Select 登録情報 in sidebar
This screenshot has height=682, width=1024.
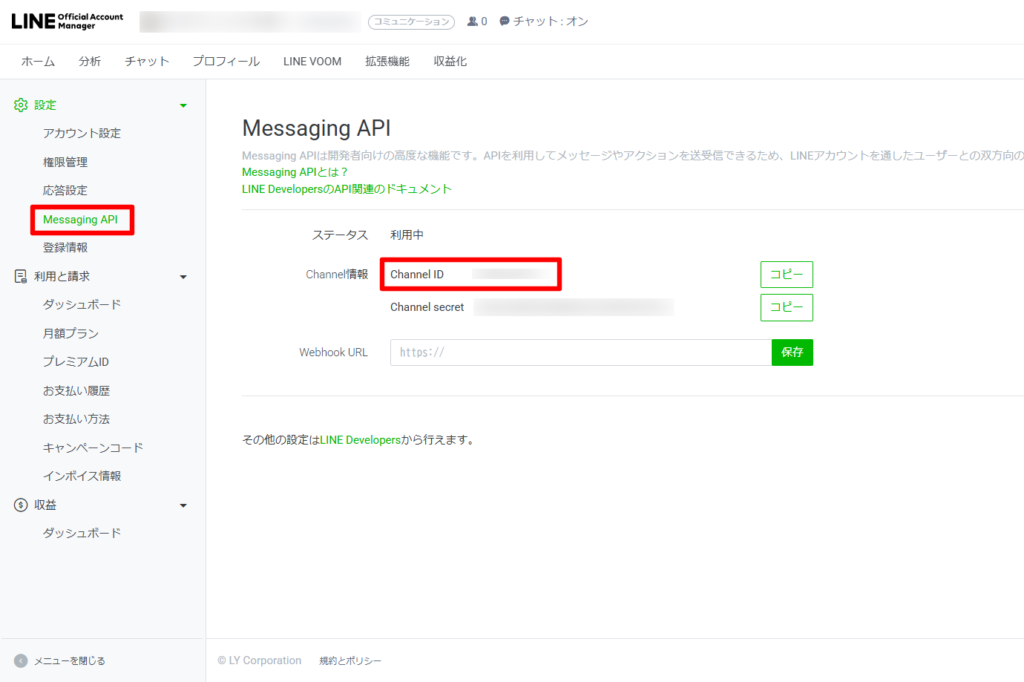click(x=65, y=248)
